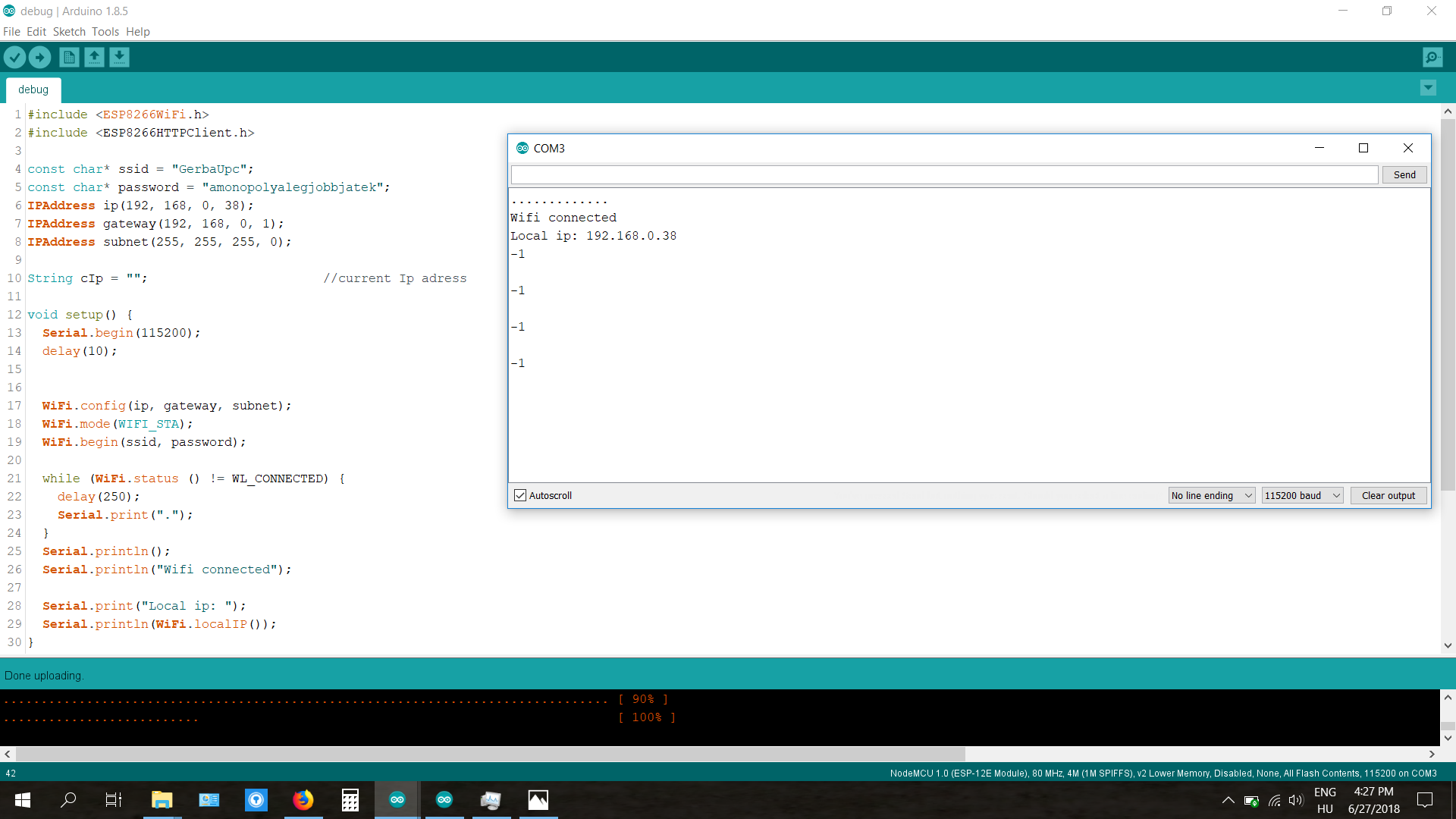Launch Firefox from the taskbar

pos(303,799)
